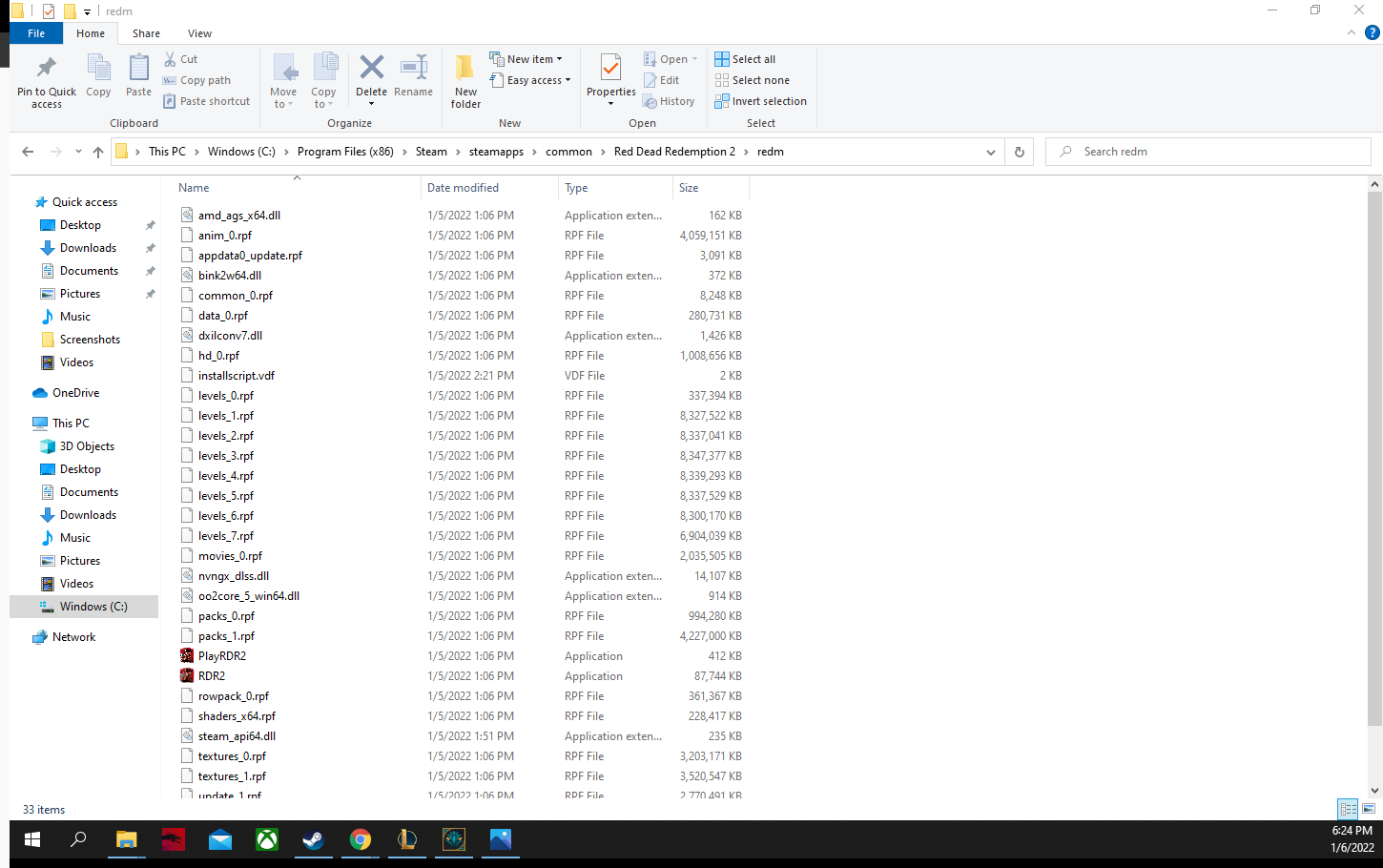Image resolution: width=1383 pixels, height=868 pixels.
Task: Switch to details view layout
Action: coord(1348,809)
